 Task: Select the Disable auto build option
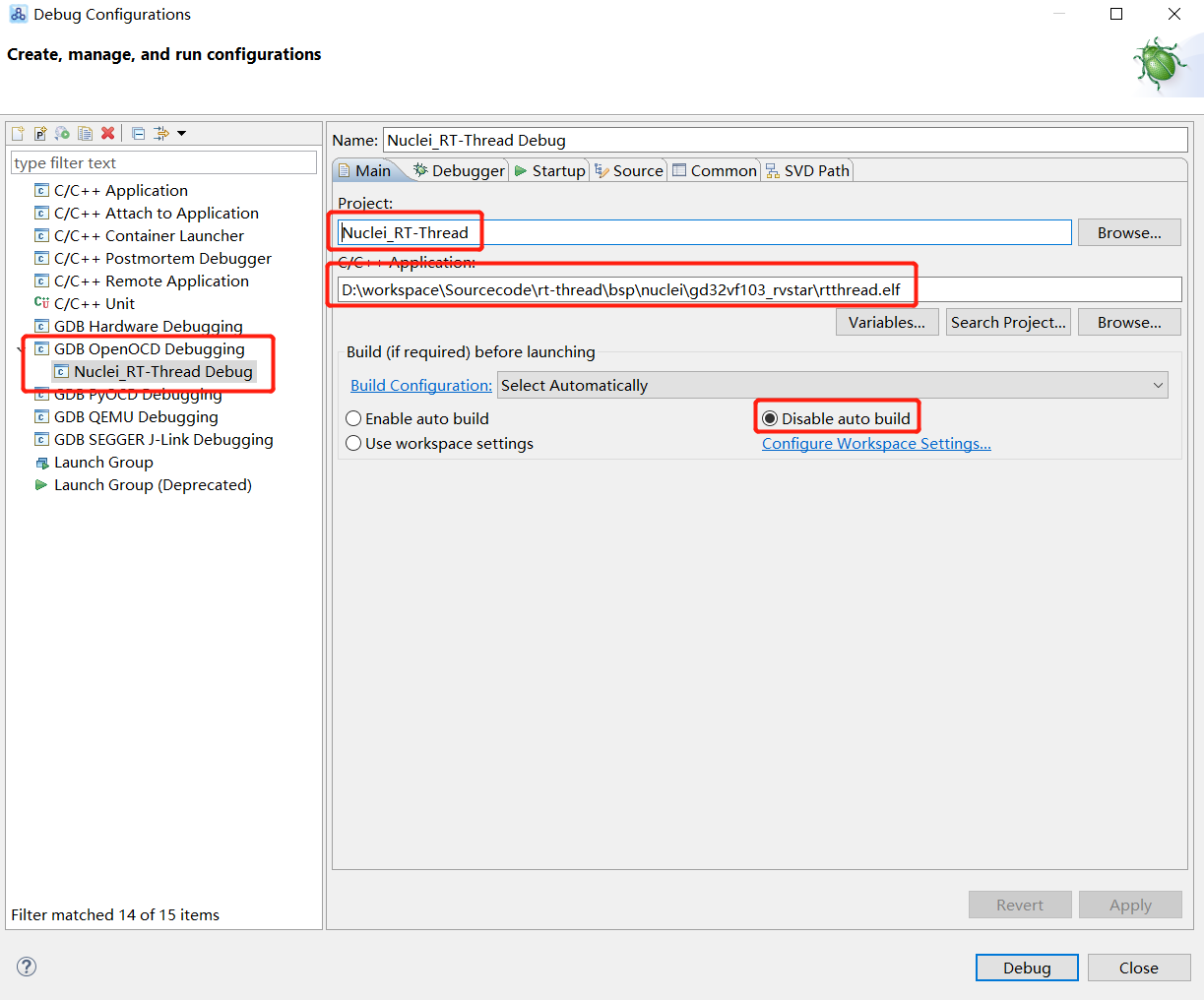[770, 418]
